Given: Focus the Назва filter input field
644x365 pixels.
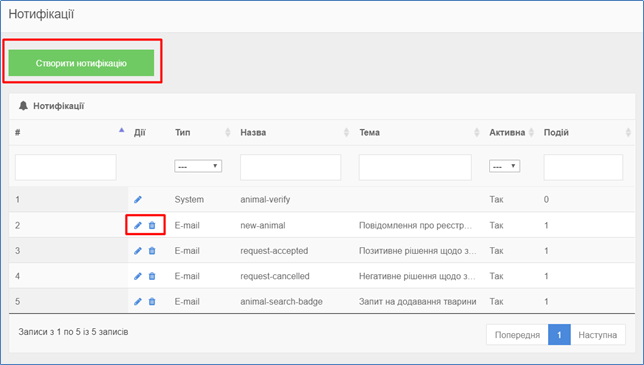Looking at the screenshot, I should click(290, 167).
